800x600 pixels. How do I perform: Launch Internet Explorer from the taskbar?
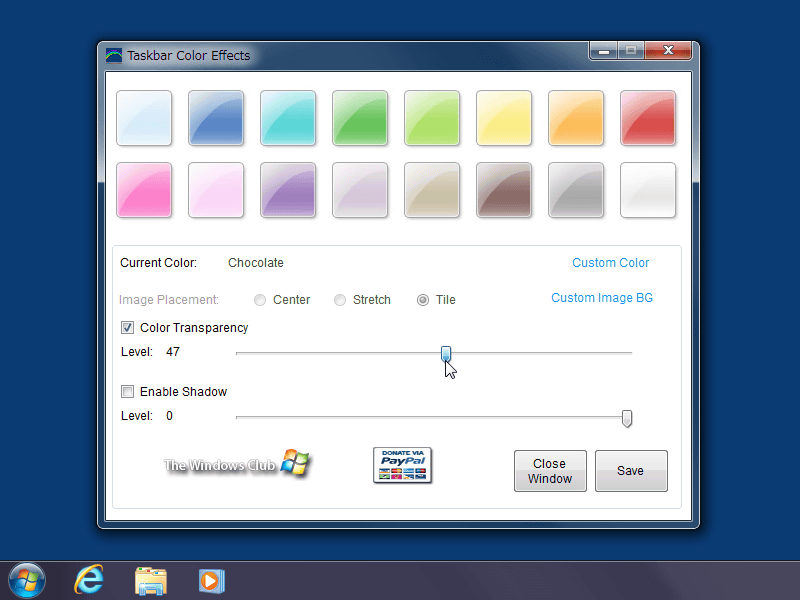coord(89,580)
